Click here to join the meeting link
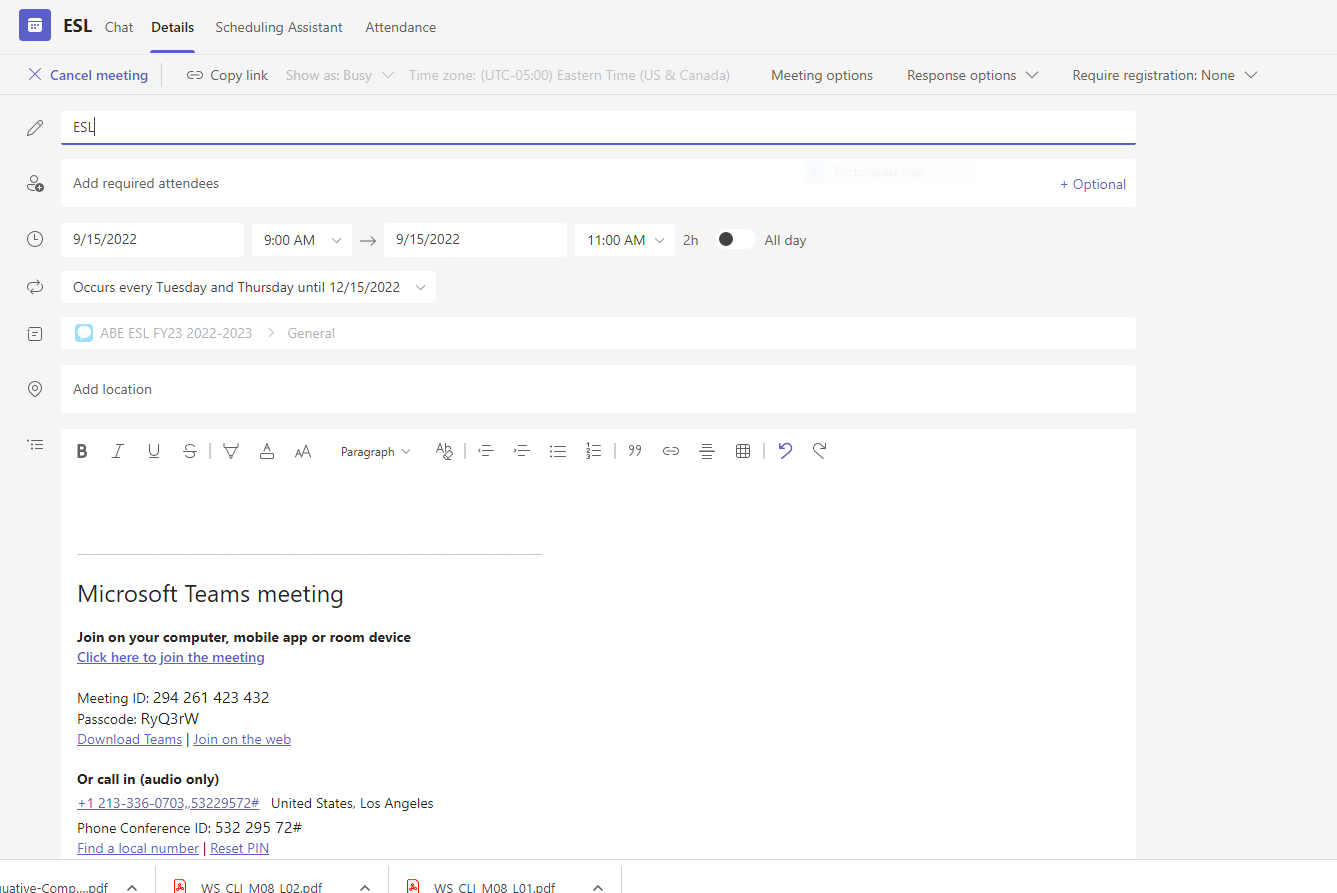Screen dimensions: 1337x893 point(171,657)
